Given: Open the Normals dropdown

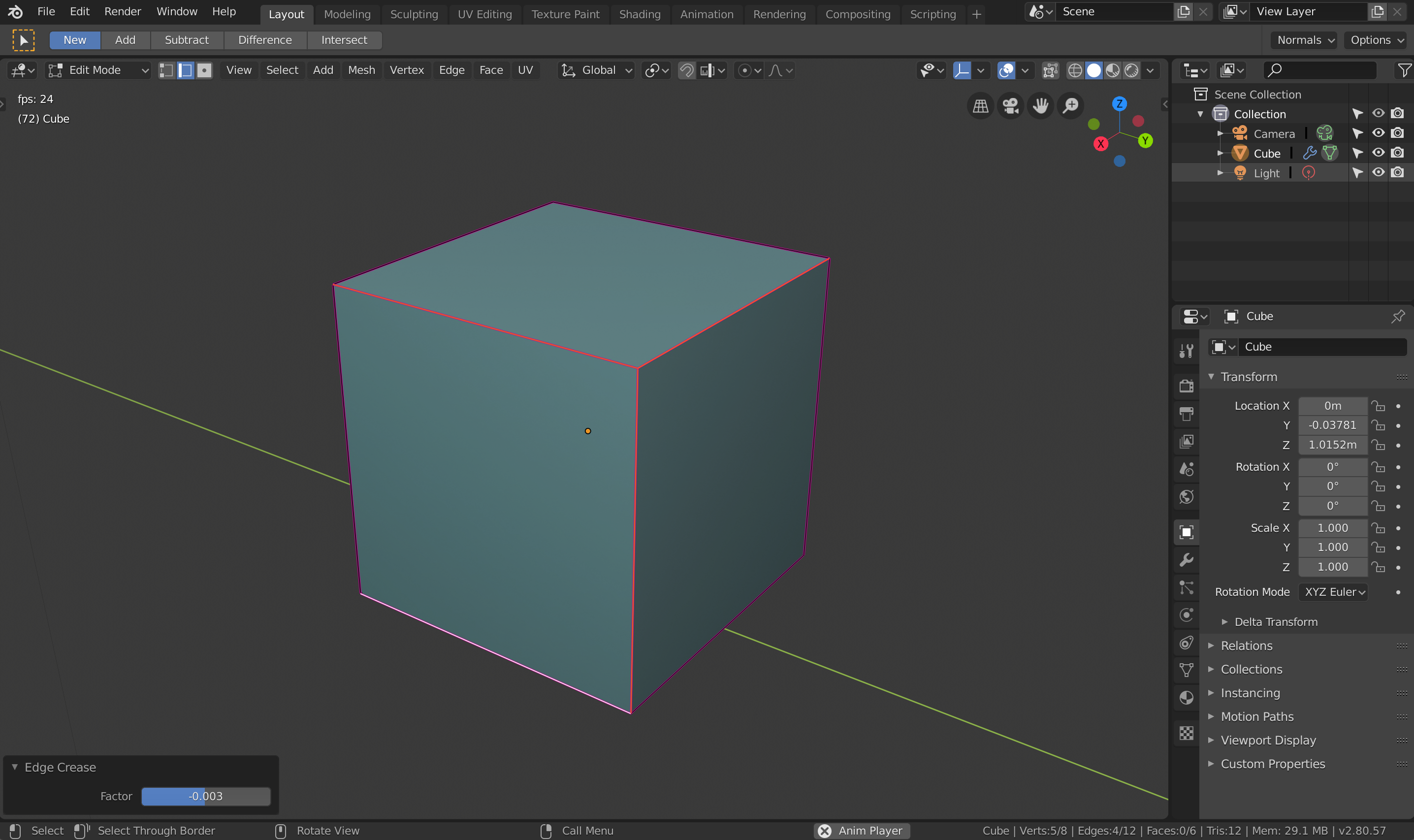Looking at the screenshot, I should (1304, 40).
